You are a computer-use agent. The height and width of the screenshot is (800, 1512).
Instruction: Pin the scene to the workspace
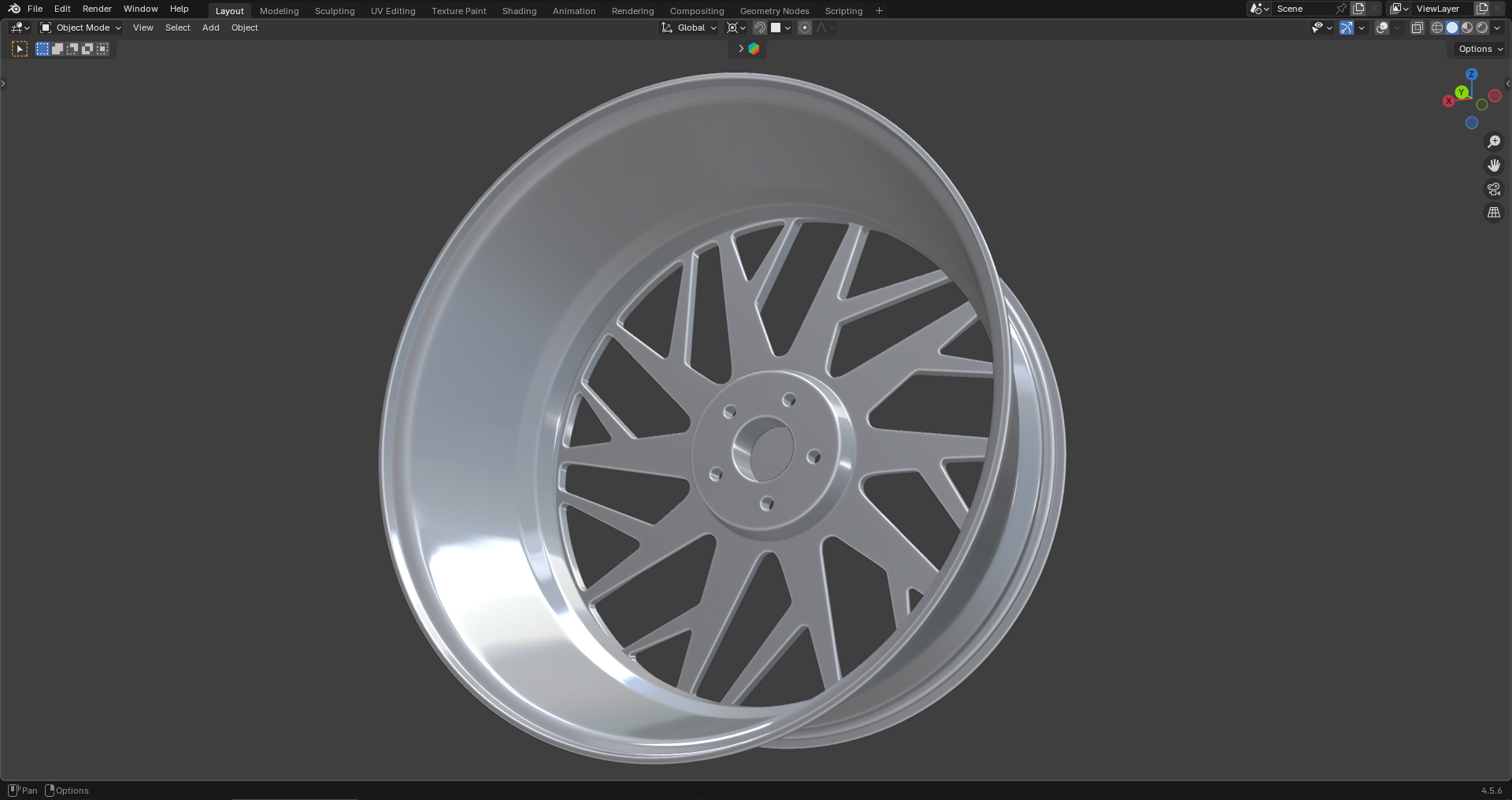point(1341,9)
